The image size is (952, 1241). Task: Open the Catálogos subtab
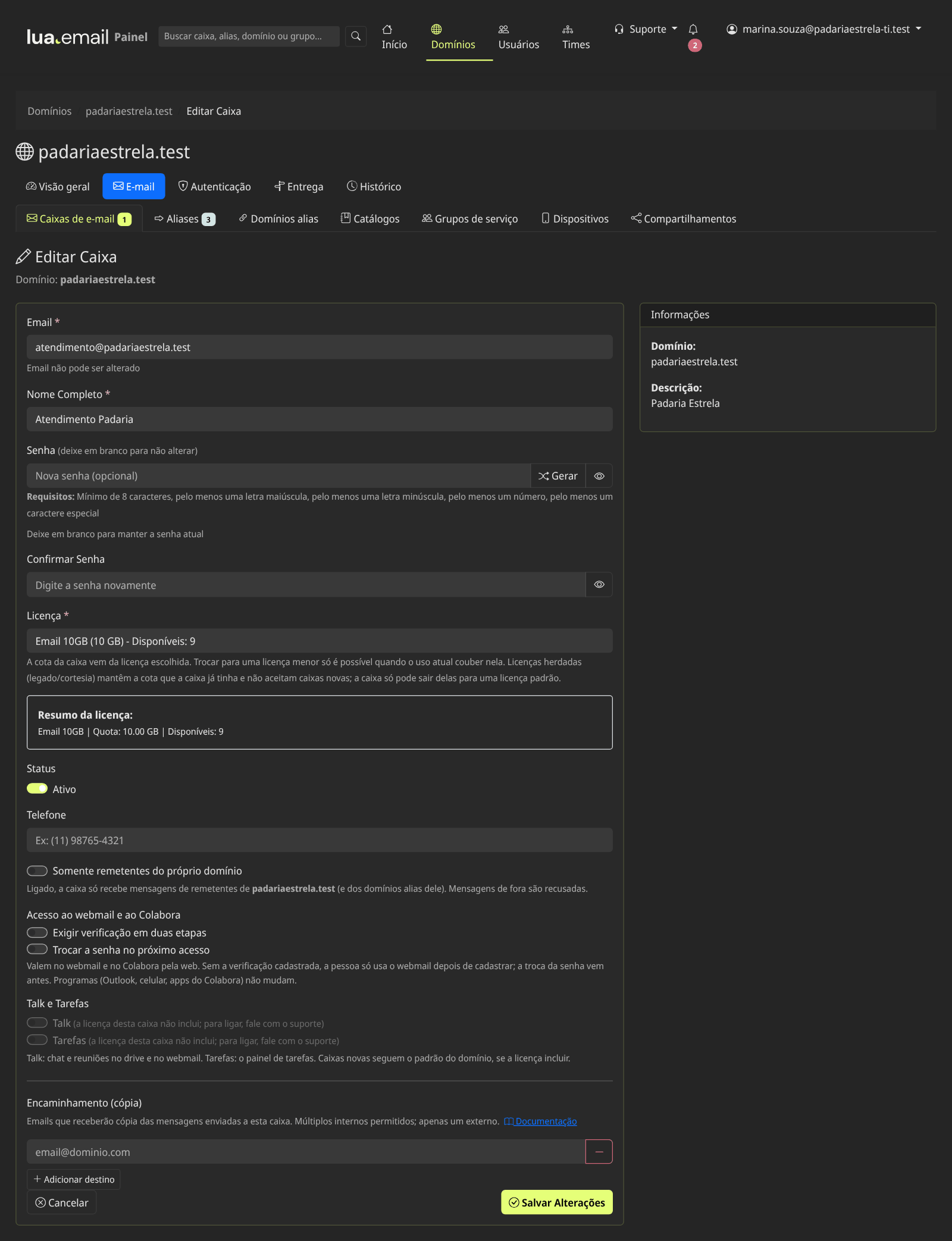coord(370,219)
